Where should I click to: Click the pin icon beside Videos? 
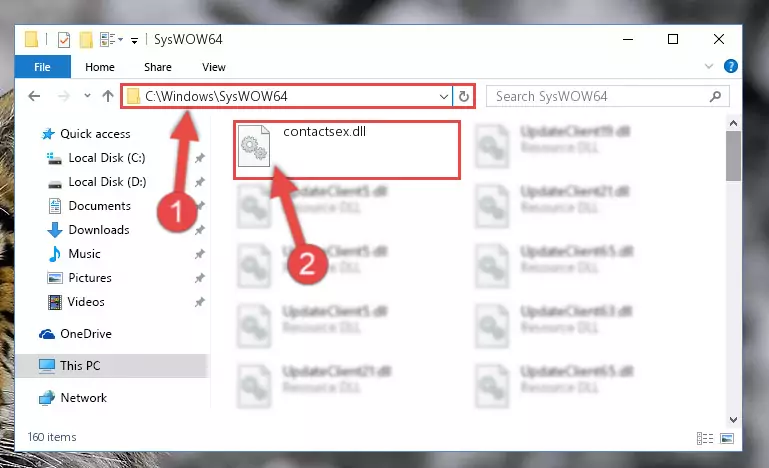[x=199, y=302]
